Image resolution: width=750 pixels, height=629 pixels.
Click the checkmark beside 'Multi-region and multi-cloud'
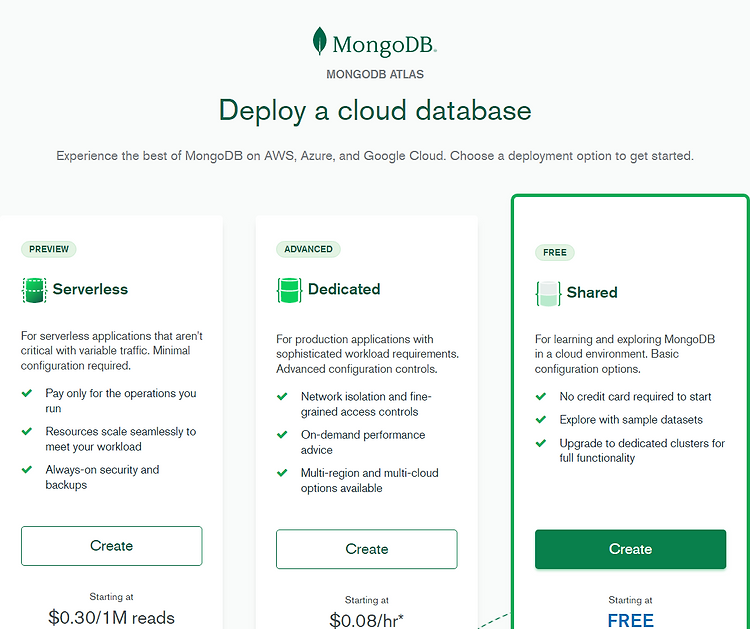(282, 473)
